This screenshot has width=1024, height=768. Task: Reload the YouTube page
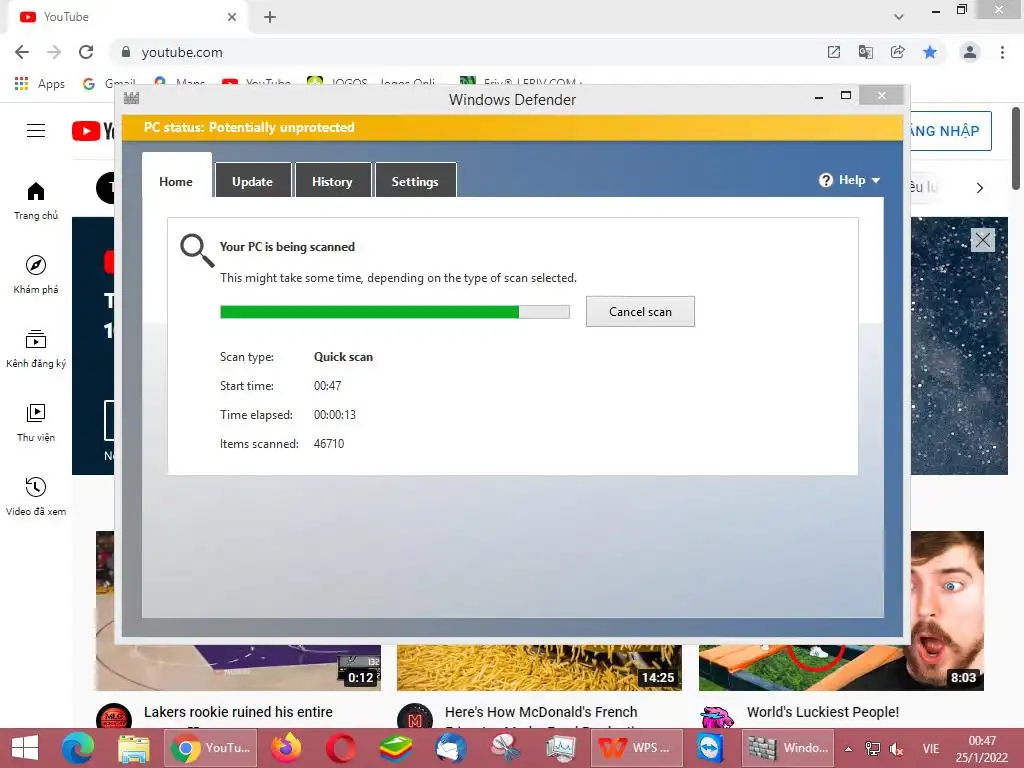point(86,52)
